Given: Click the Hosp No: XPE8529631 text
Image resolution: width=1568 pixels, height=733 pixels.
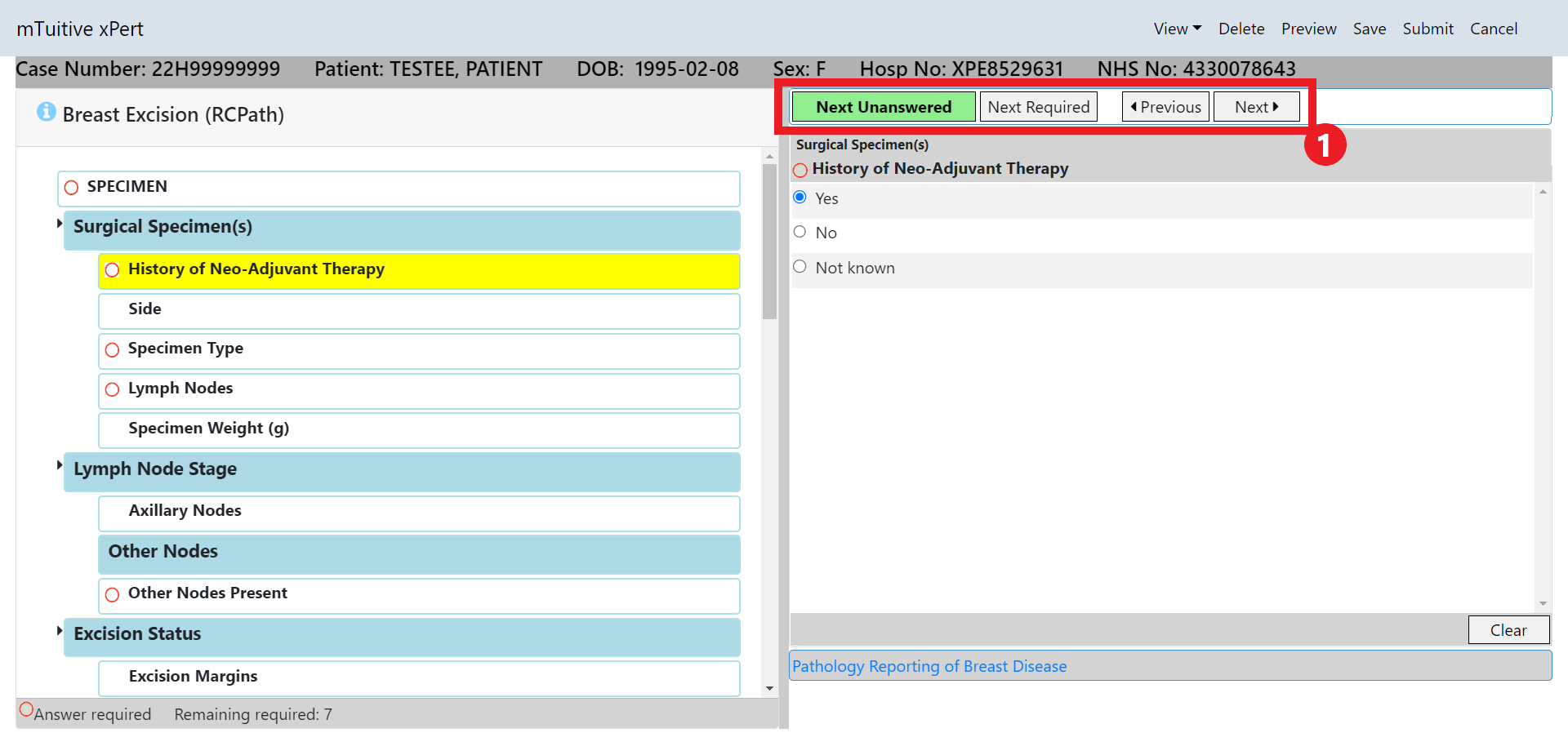Looking at the screenshot, I should click(x=961, y=69).
